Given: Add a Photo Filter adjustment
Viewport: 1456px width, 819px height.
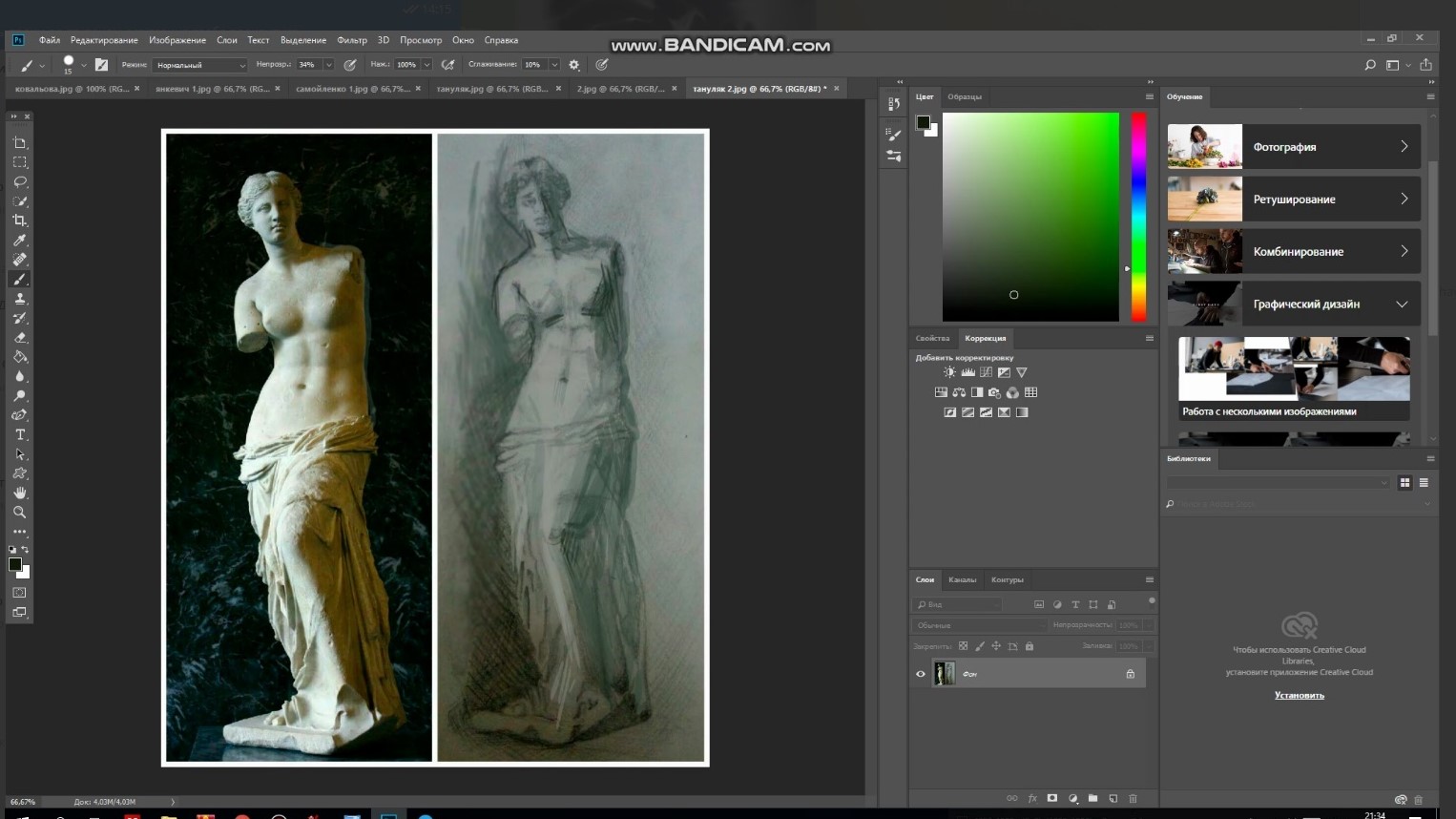Looking at the screenshot, I should point(994,392).
